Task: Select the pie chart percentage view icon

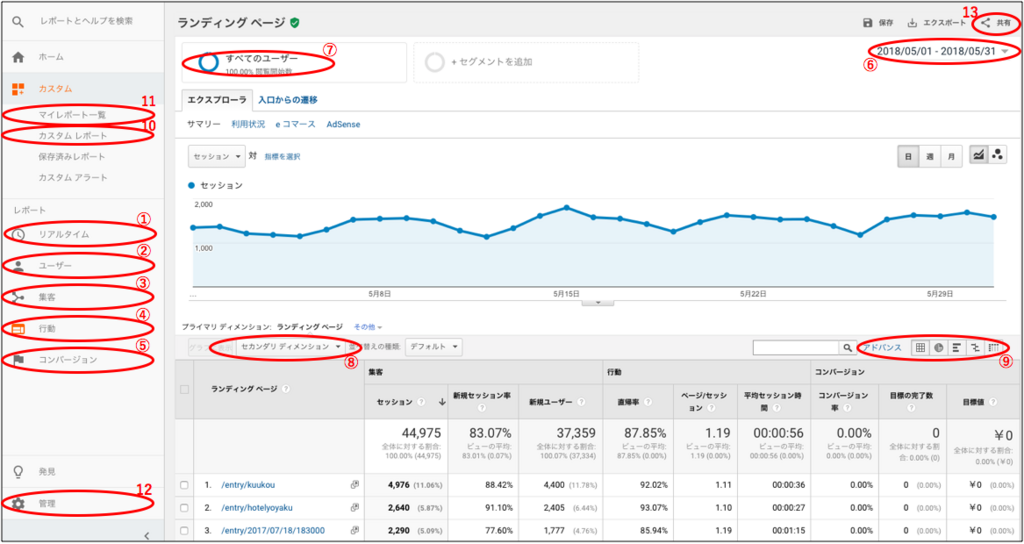Action: click(938, 347)
